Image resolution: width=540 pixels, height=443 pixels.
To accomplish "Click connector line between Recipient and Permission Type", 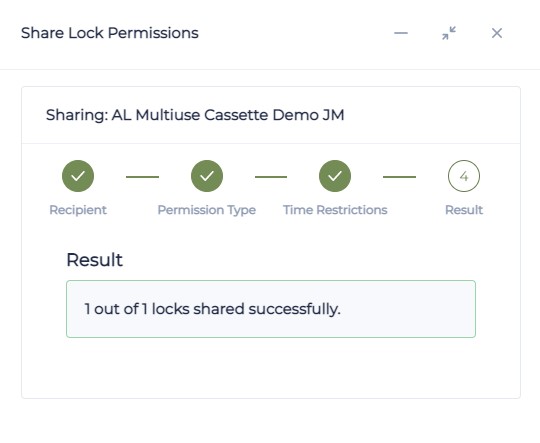I will [x=142, y=177].
